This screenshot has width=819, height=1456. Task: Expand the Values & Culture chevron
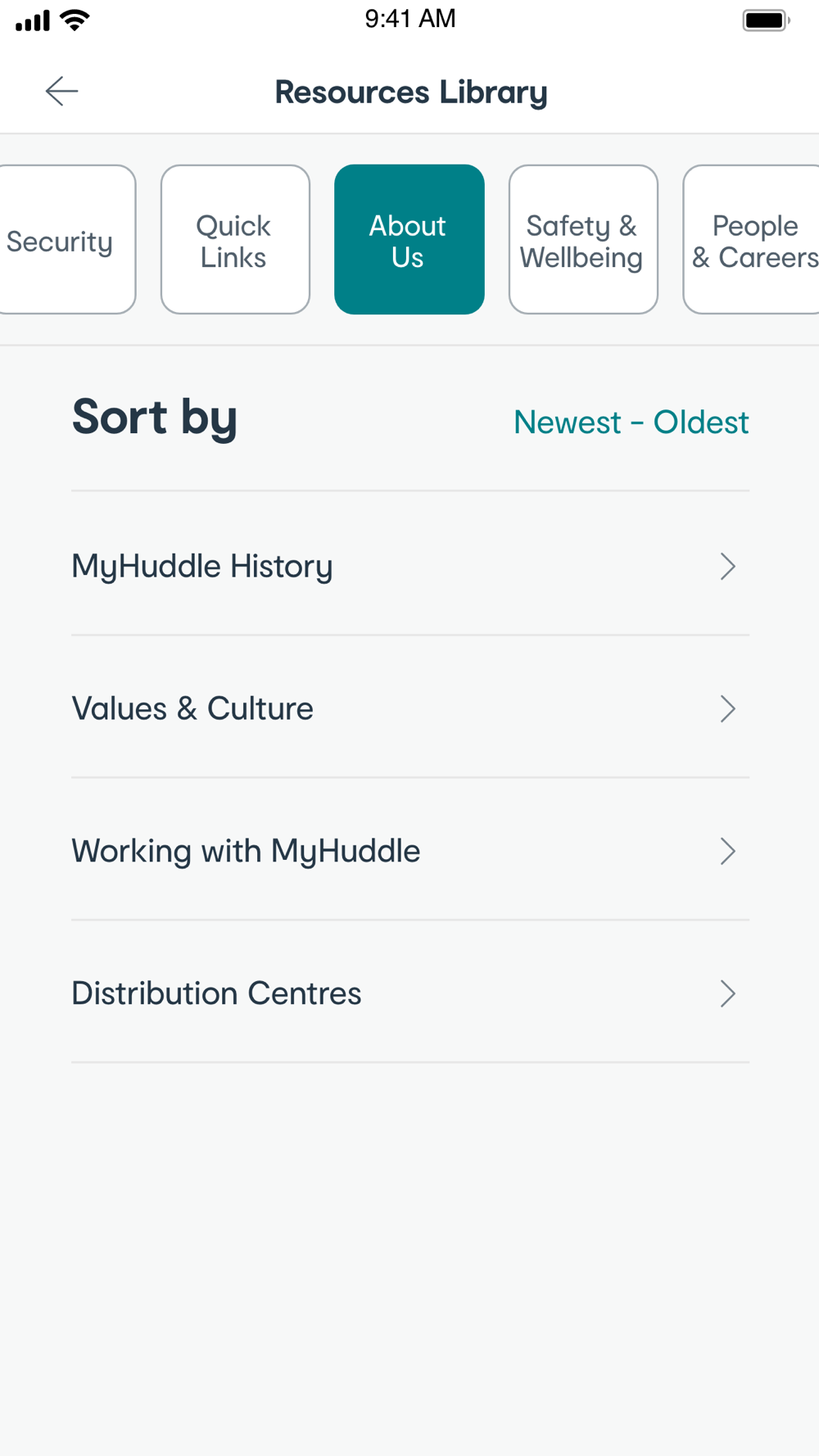click(728, 709)
